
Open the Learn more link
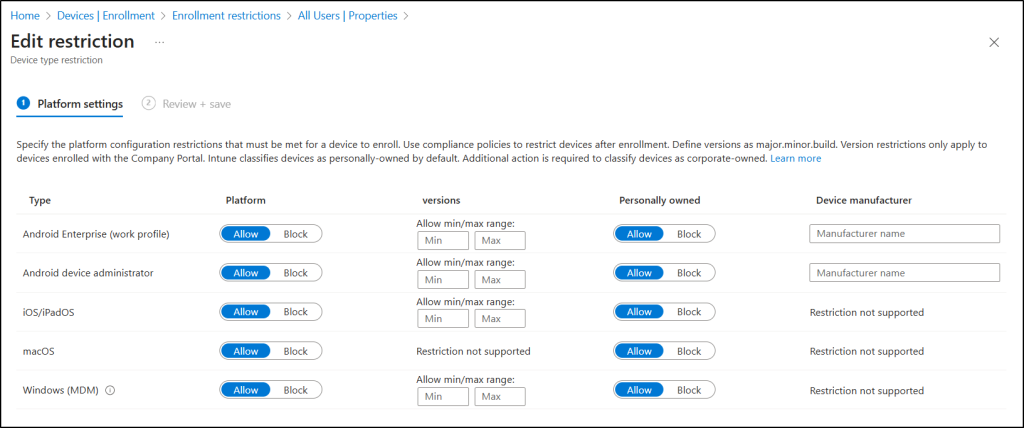coord(795,158)
